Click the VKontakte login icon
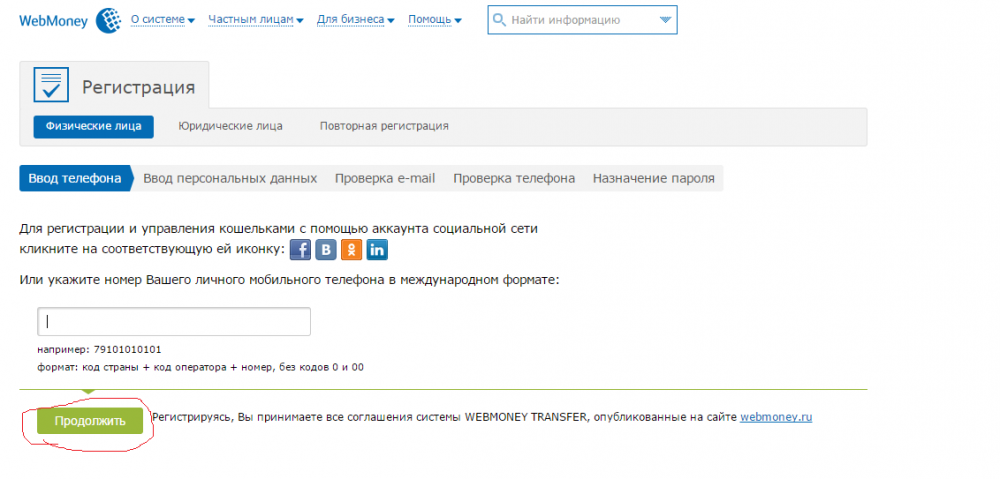This screenshot has height=479, width=1000. coord(326,250)
